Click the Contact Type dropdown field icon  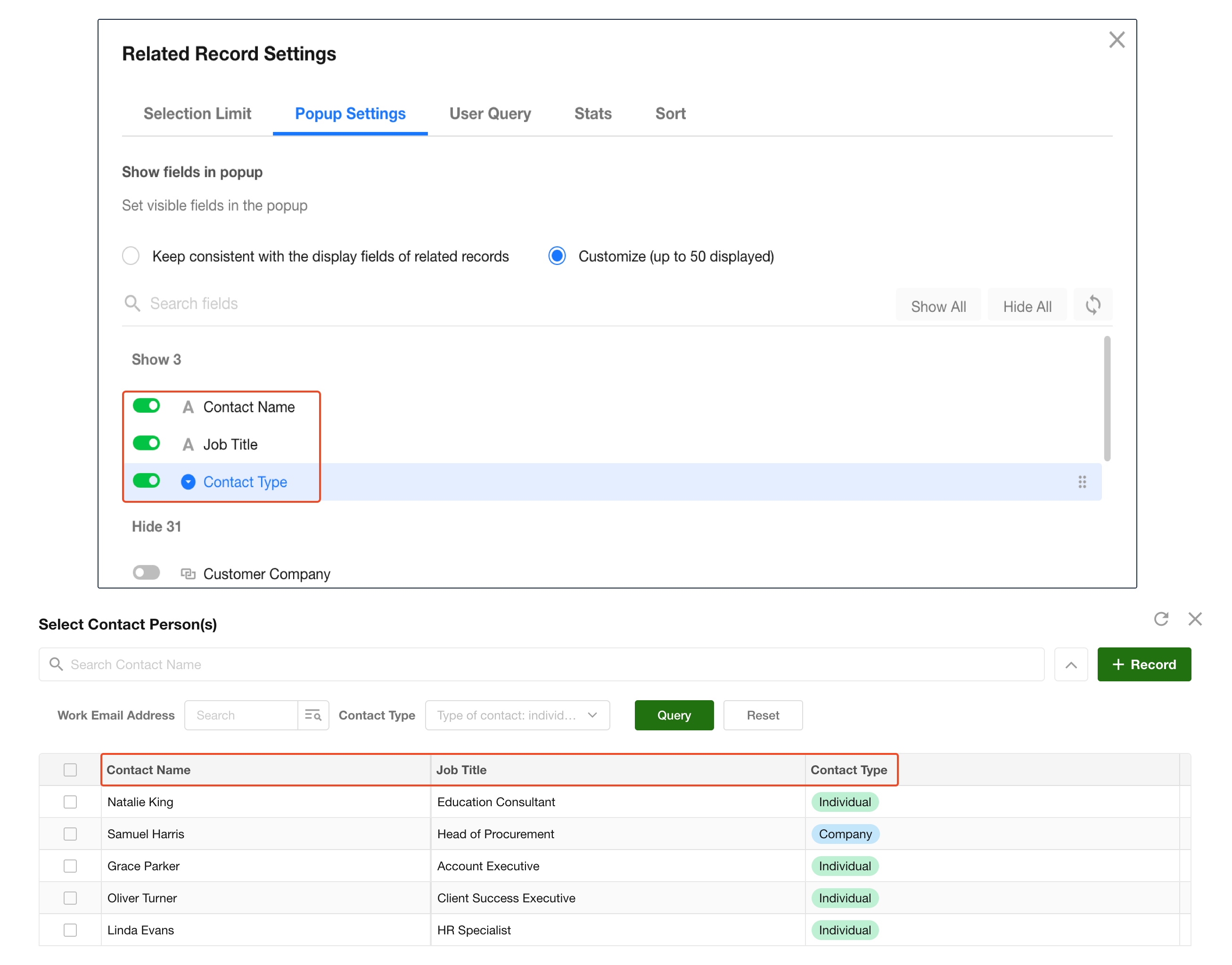point(188,482)
